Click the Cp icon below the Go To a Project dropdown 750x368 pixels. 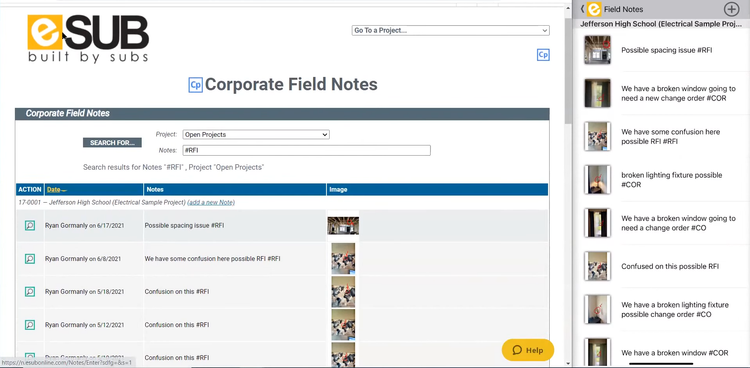[x=543, y=55]
